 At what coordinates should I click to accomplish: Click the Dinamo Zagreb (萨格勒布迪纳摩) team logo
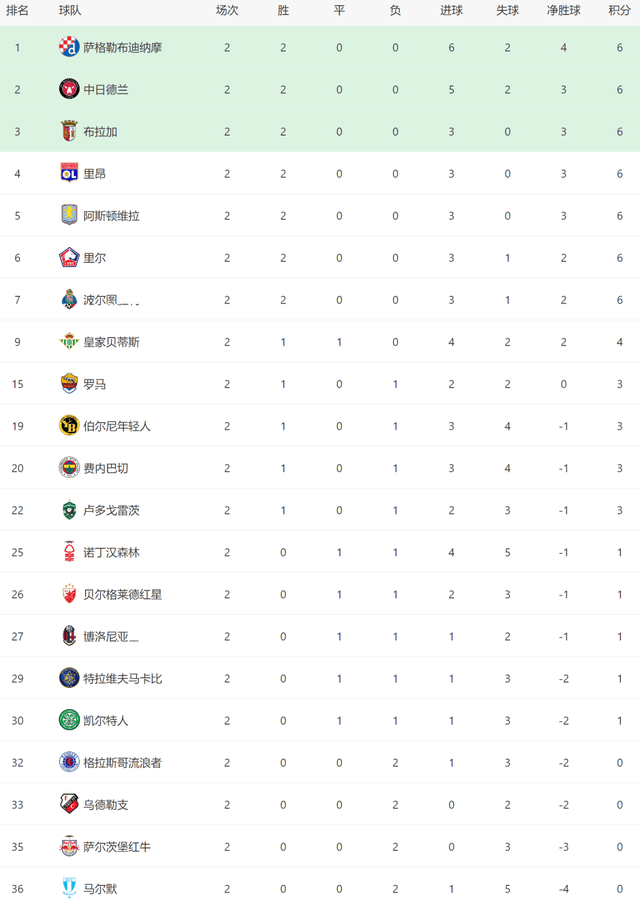(69, 47)
